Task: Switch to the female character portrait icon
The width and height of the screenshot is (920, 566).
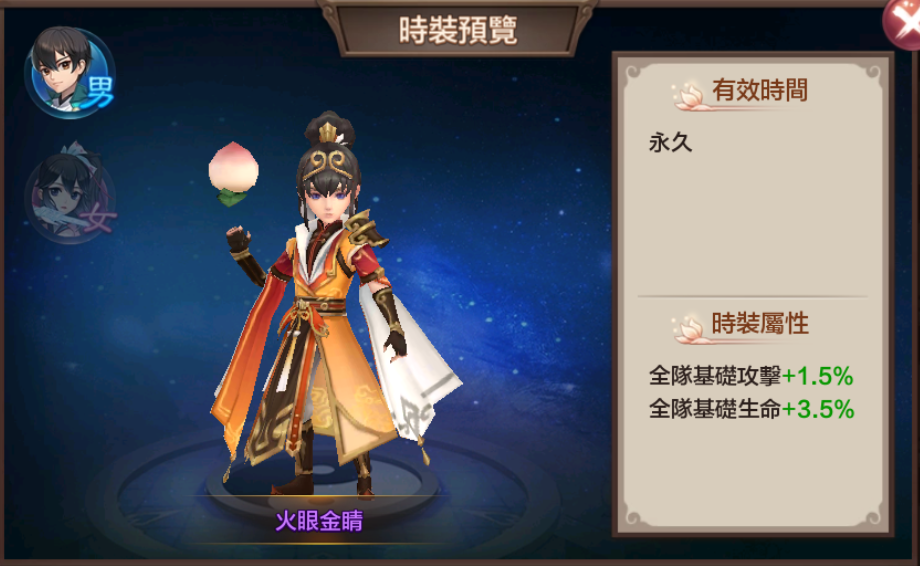Action: coord(70,192)
